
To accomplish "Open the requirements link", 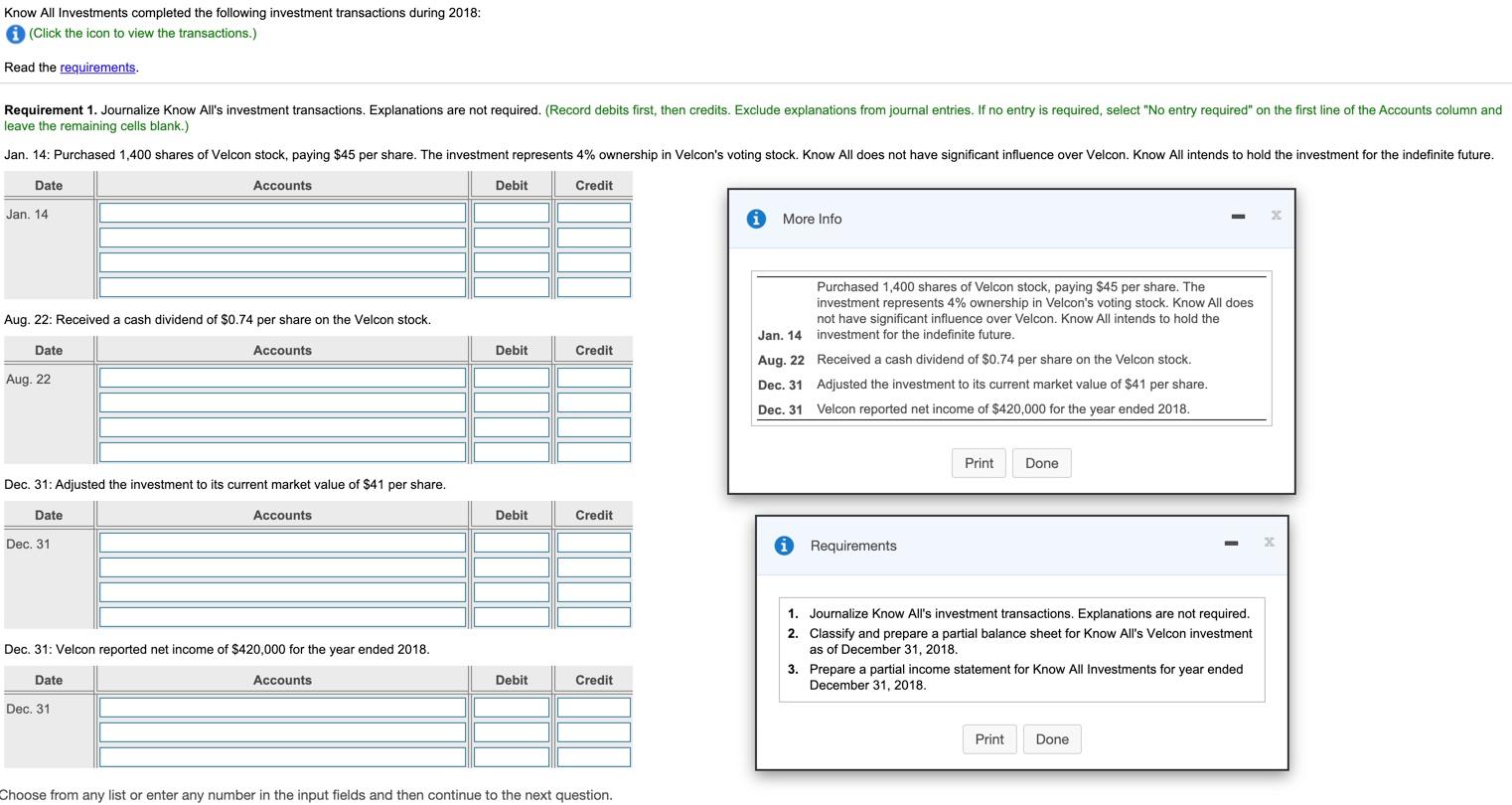I will pyautogui.click(x=97, y=68).
